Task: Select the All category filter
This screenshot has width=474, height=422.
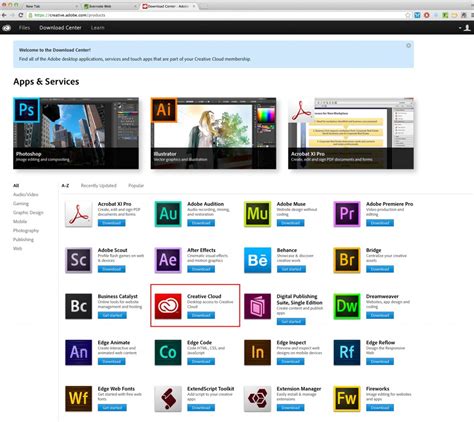Action: (x=16, y=185)
